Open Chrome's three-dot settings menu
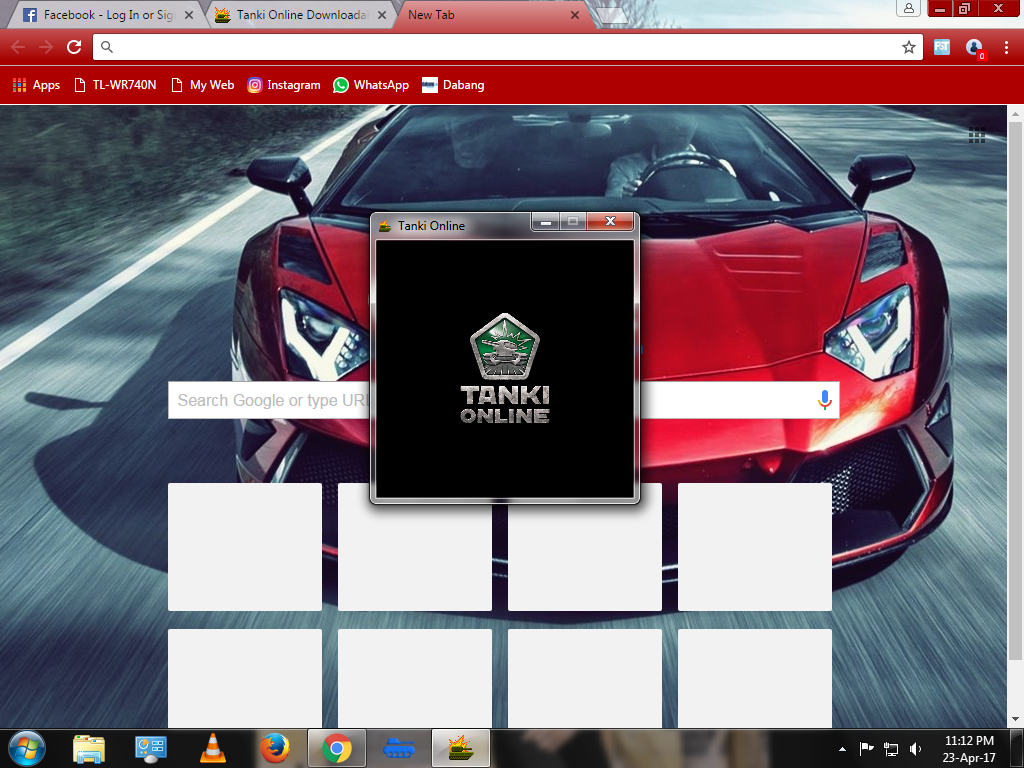1024x768 pixels. [x=1007, y=47]
